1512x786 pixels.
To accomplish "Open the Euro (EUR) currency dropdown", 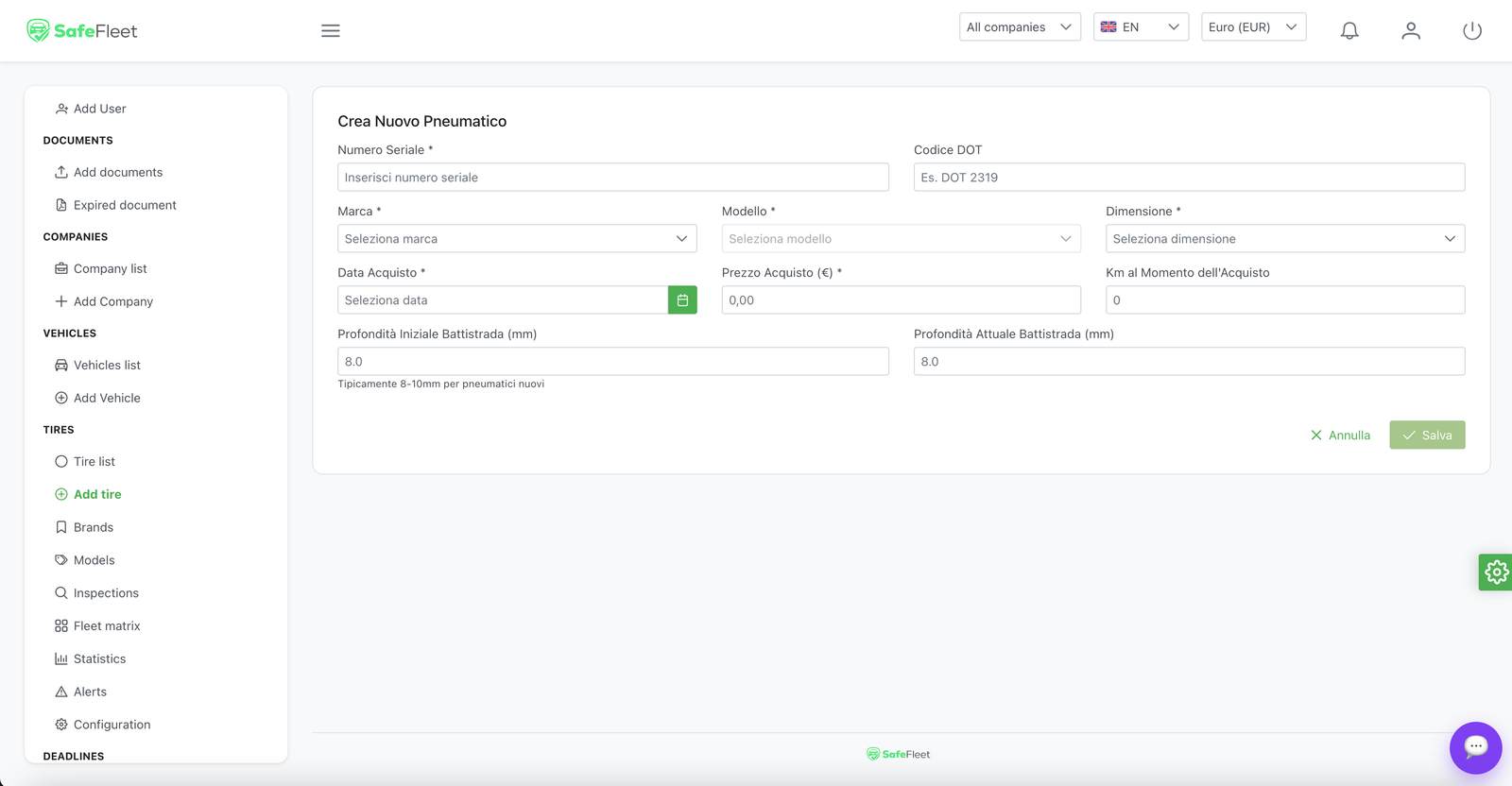I will (1253, 27).
